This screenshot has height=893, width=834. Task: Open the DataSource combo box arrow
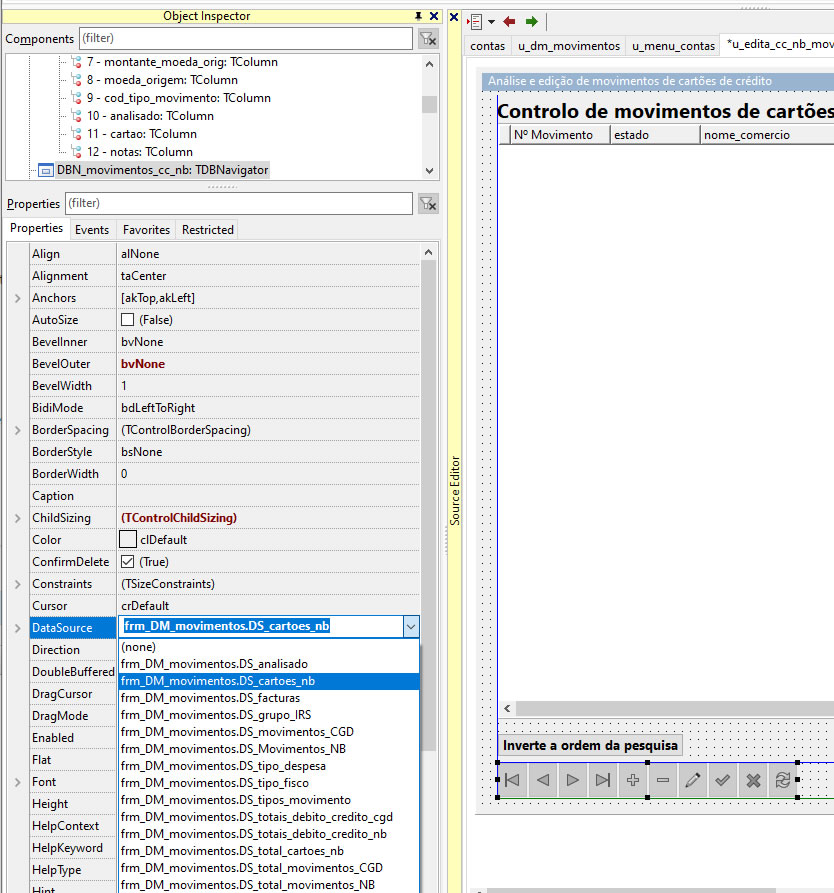coord(410,627)
